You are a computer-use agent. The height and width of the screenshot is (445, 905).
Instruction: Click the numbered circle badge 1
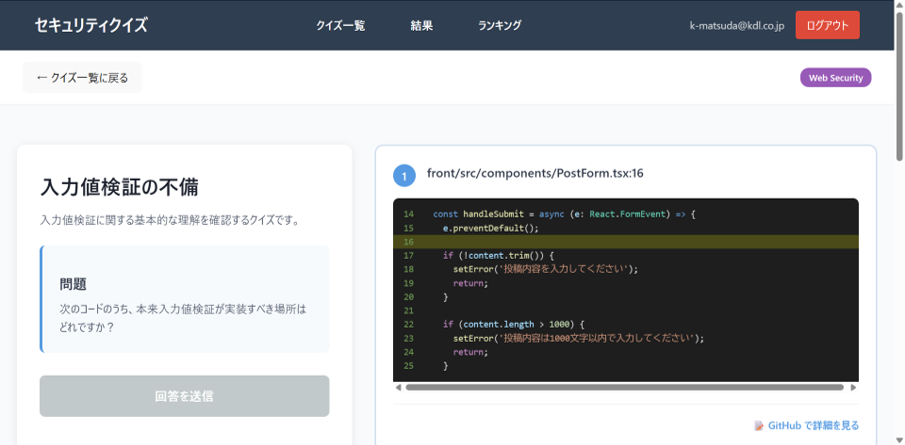(x=404, y=175)
